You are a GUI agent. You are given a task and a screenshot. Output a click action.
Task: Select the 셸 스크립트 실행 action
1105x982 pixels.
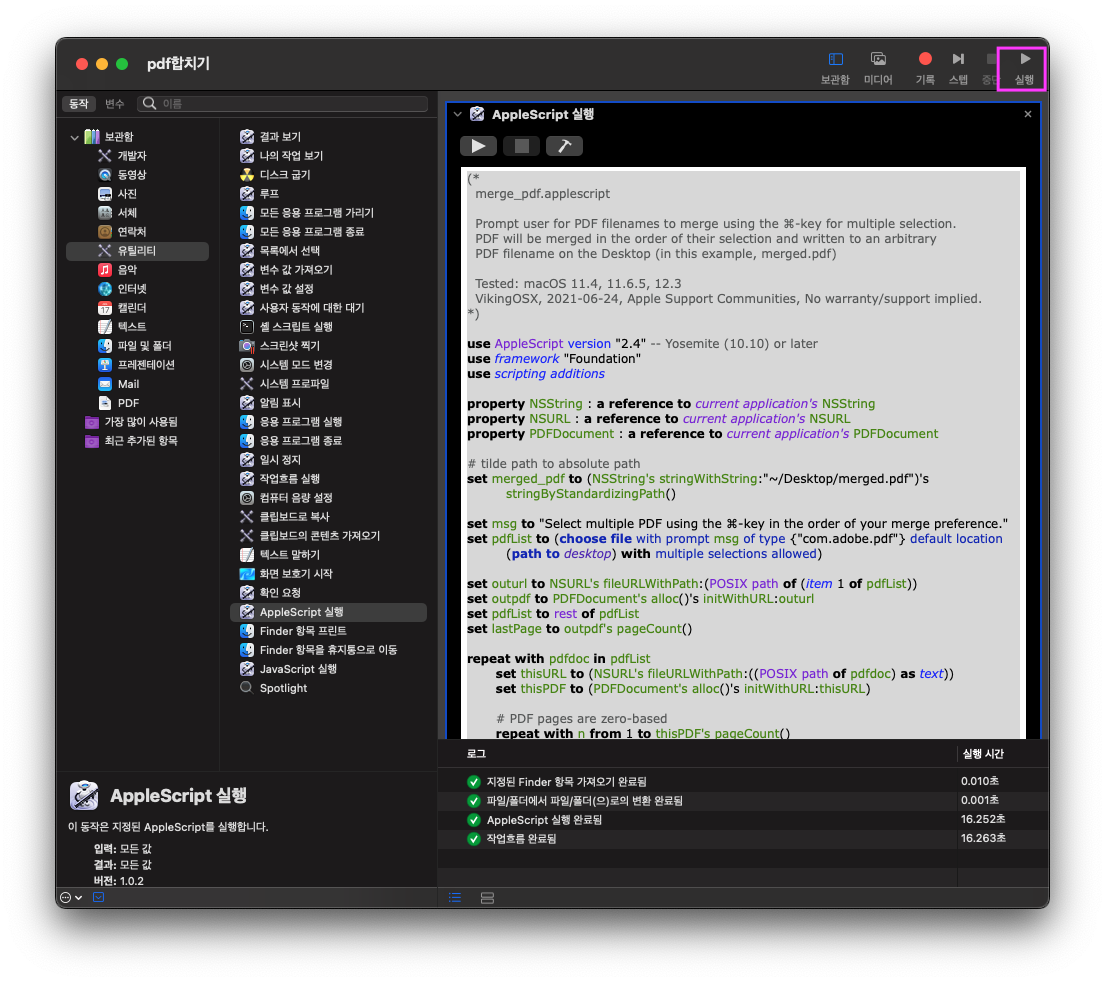[296, 327]
